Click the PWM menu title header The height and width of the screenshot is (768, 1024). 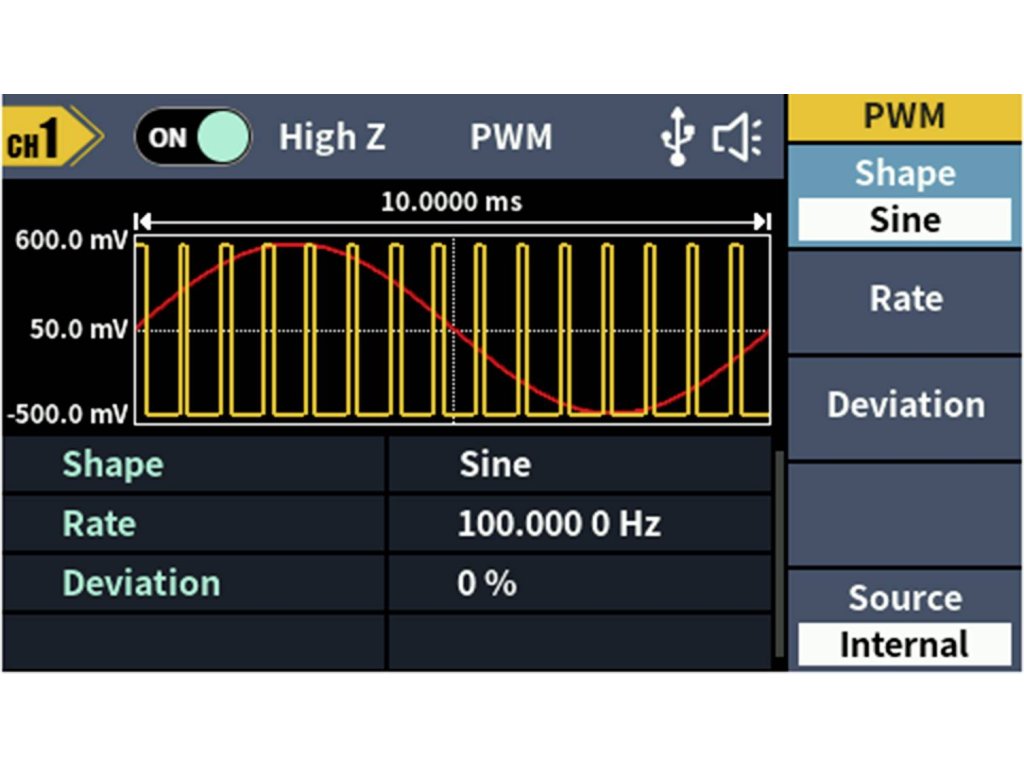(x=905, y=117)
